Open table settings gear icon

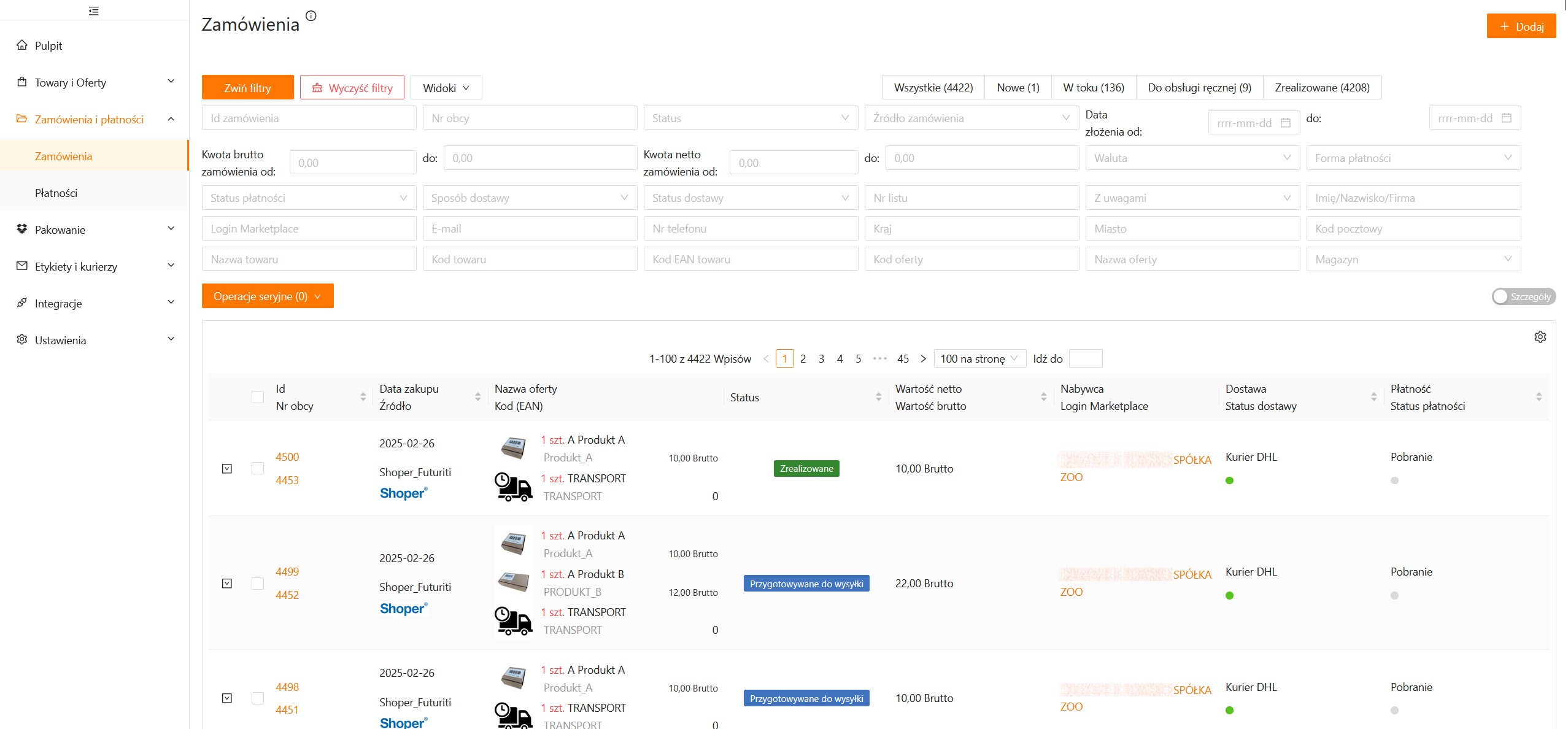[1540, 337]
